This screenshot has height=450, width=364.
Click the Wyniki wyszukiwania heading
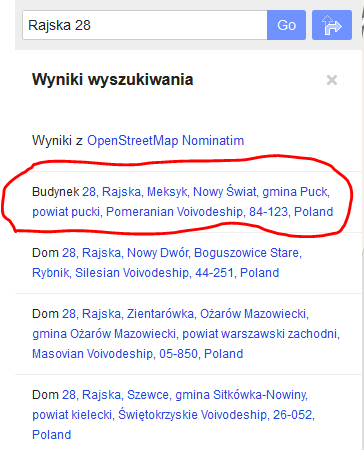(113, 80)
